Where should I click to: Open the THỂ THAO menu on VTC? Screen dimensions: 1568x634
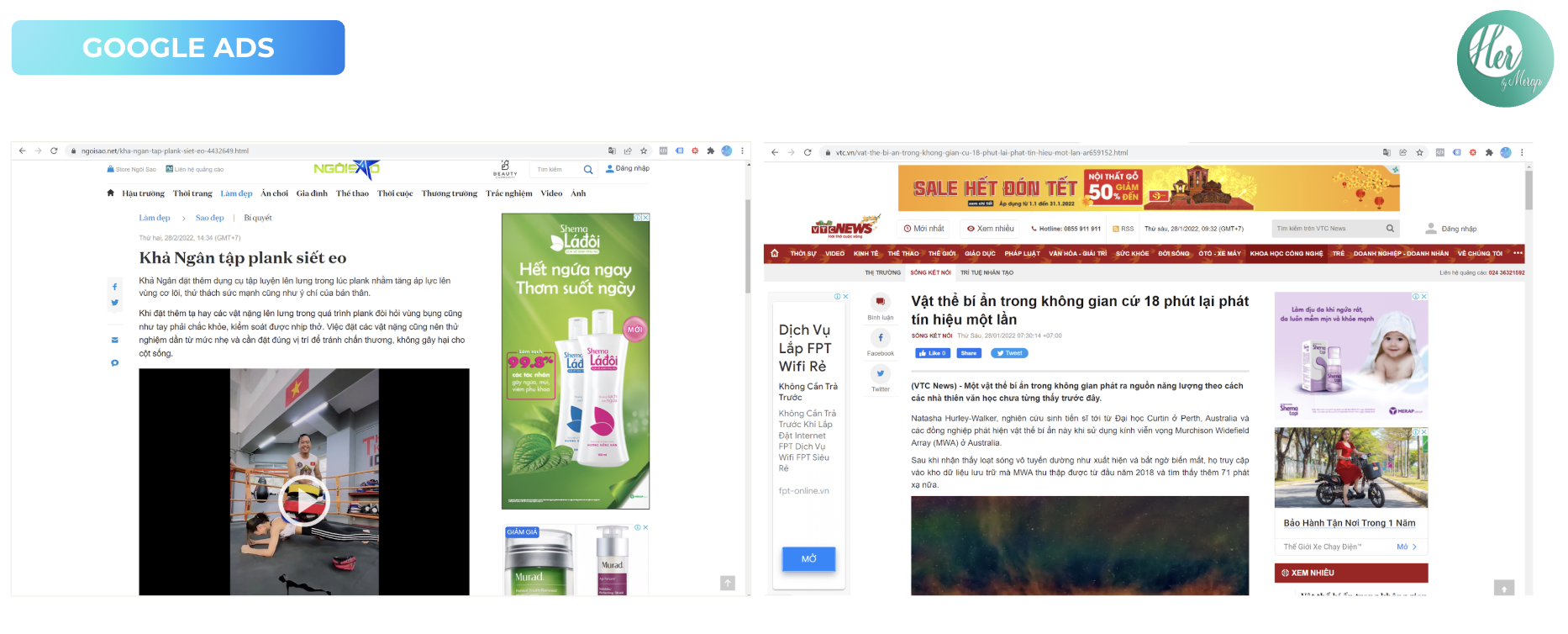point(903,253)
